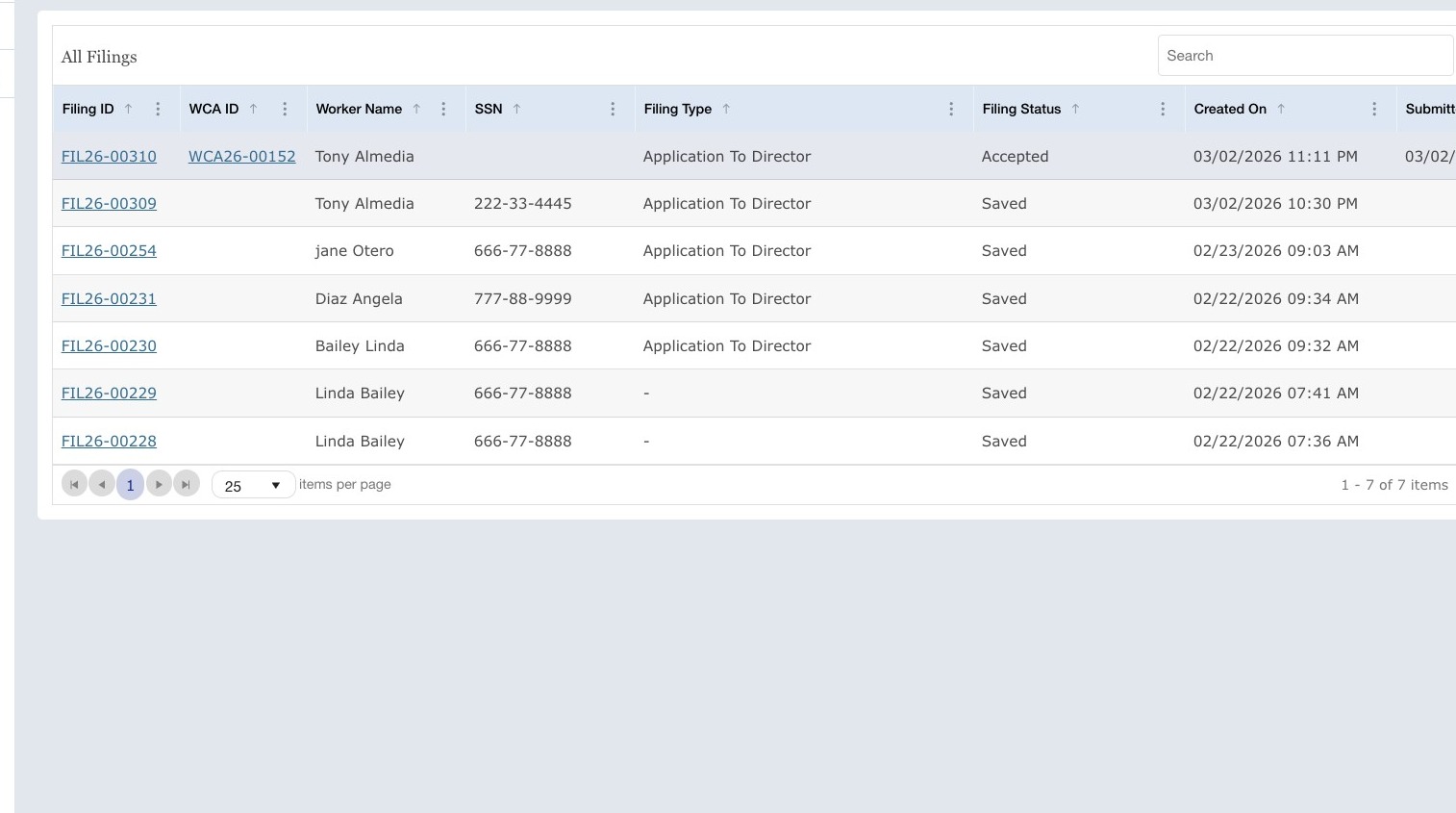Open filing FIL26-00229
Viewport: 1456px width, 813px height.
(x=109, y=394)
